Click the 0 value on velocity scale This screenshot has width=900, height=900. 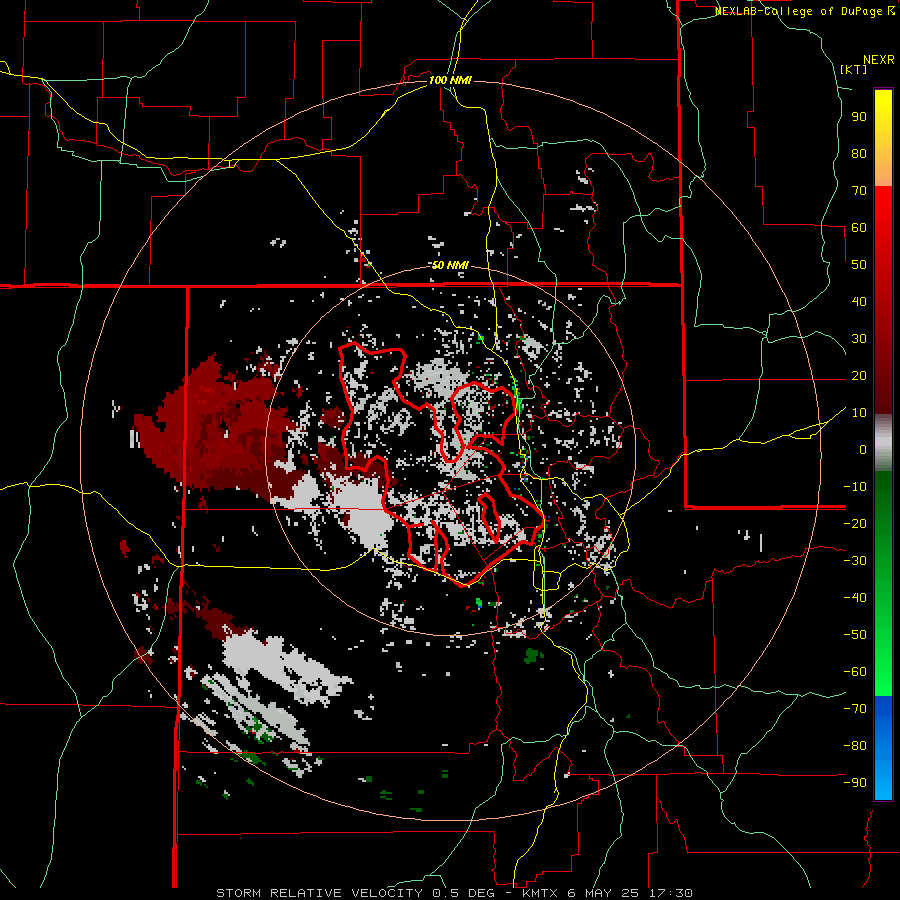pos(863,449)
